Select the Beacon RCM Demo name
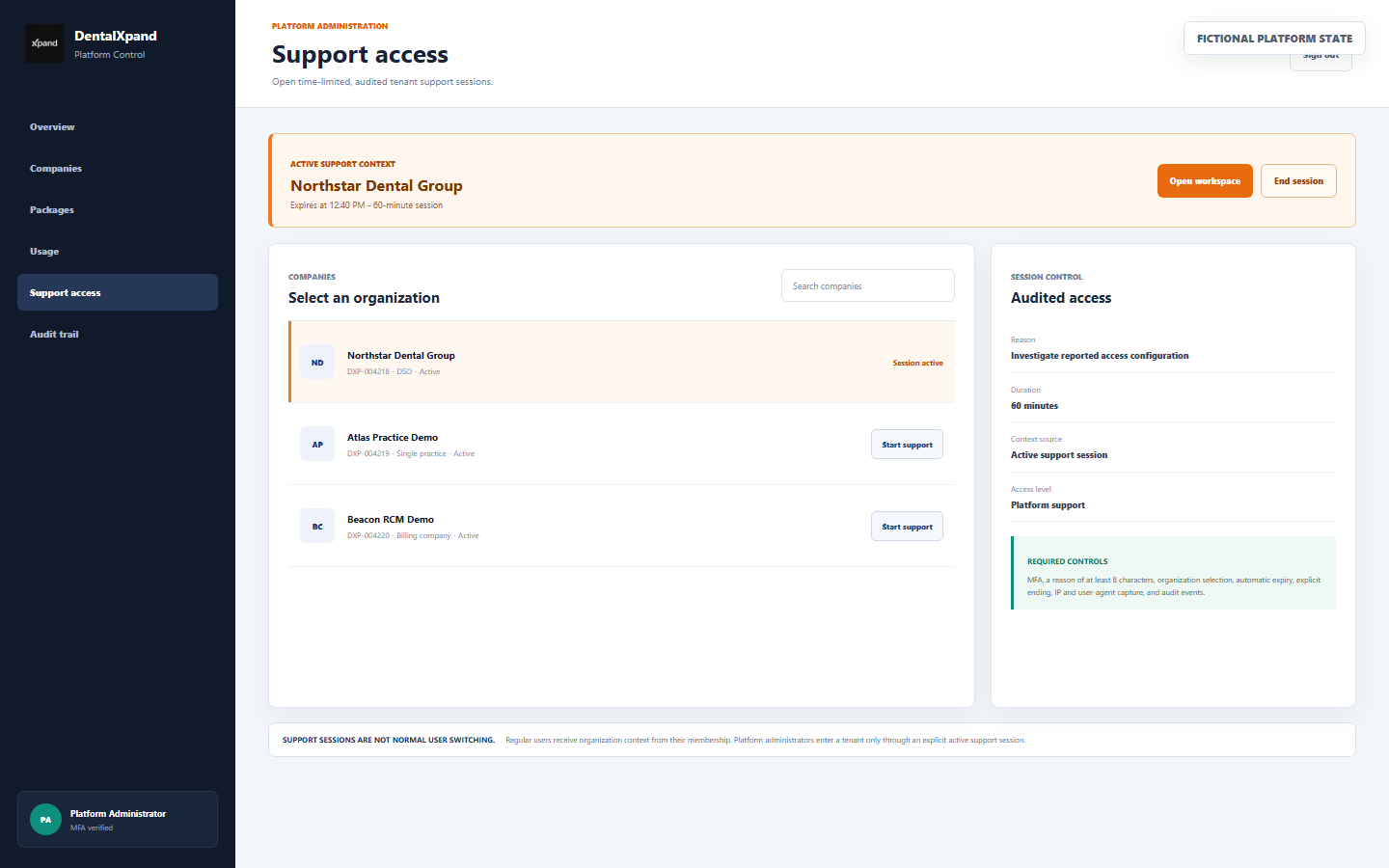Screen dimensions: 1389x868 click(391, 520)
